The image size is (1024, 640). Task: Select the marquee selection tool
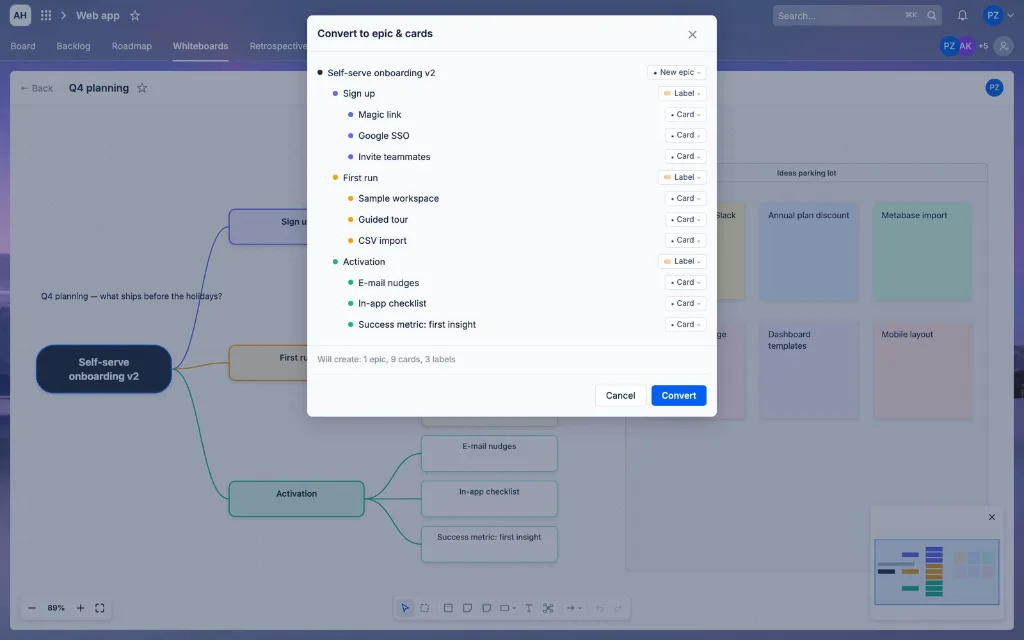[x=424, y=608]
